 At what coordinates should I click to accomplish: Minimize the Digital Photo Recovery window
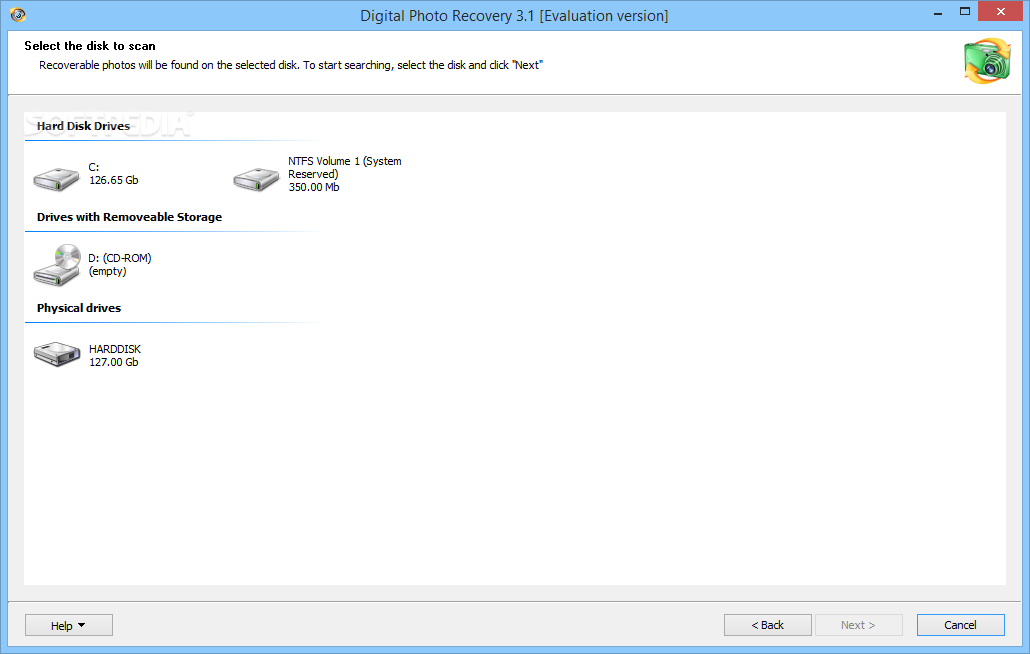(x=938, y=12)
